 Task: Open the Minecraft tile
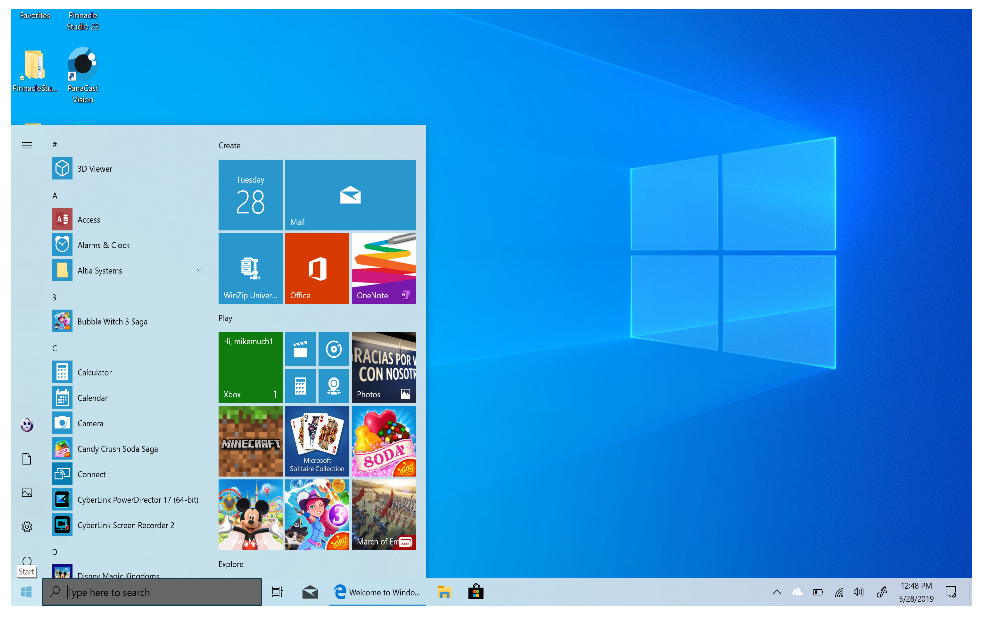(250, 440)
